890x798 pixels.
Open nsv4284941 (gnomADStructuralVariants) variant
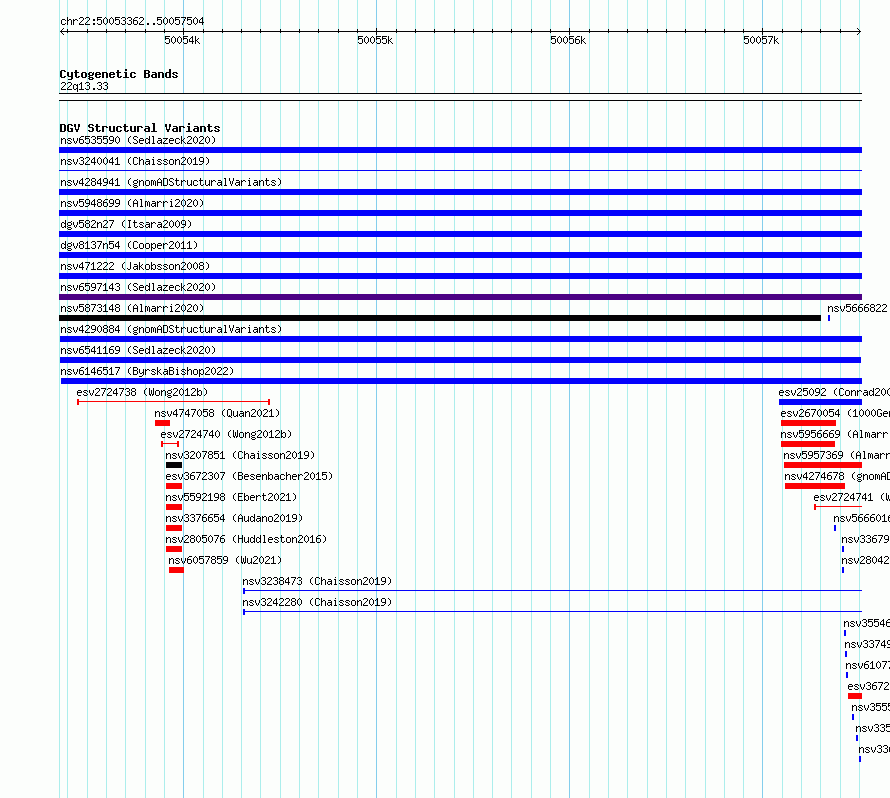coord(171,182)
